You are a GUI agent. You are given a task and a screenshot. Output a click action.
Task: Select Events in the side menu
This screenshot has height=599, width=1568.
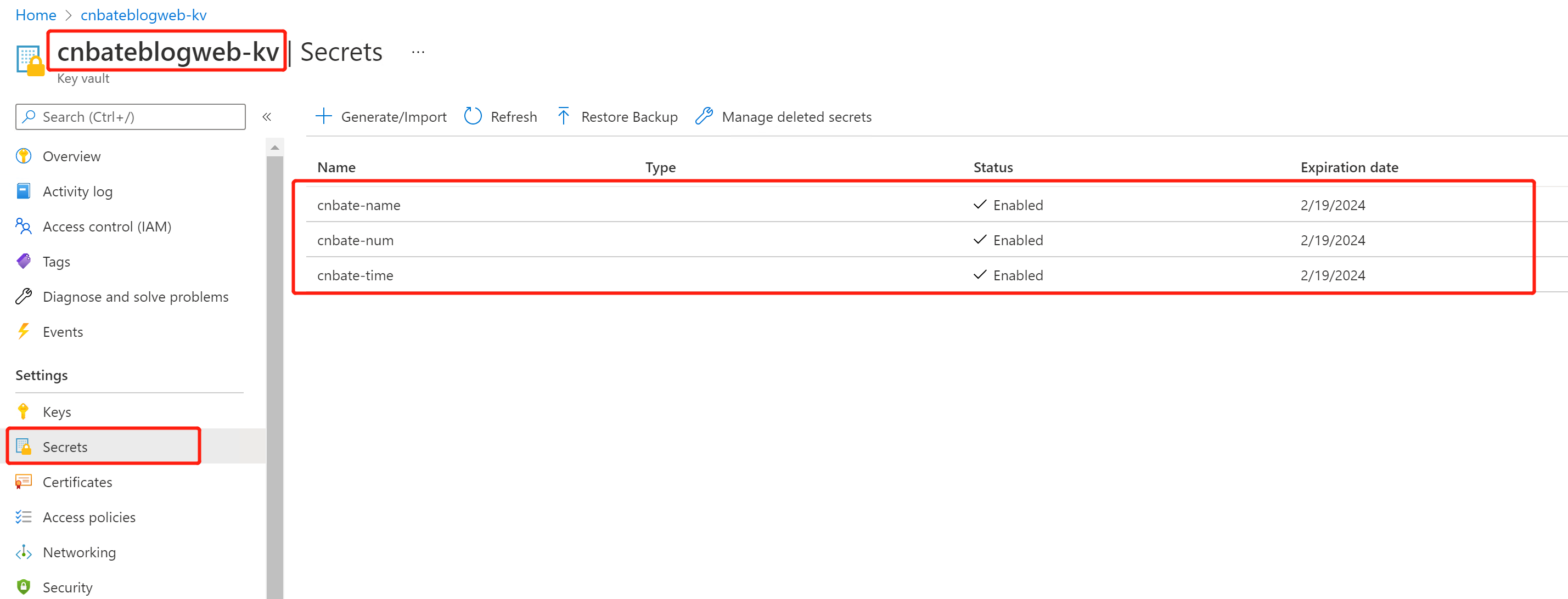[63, 332]
